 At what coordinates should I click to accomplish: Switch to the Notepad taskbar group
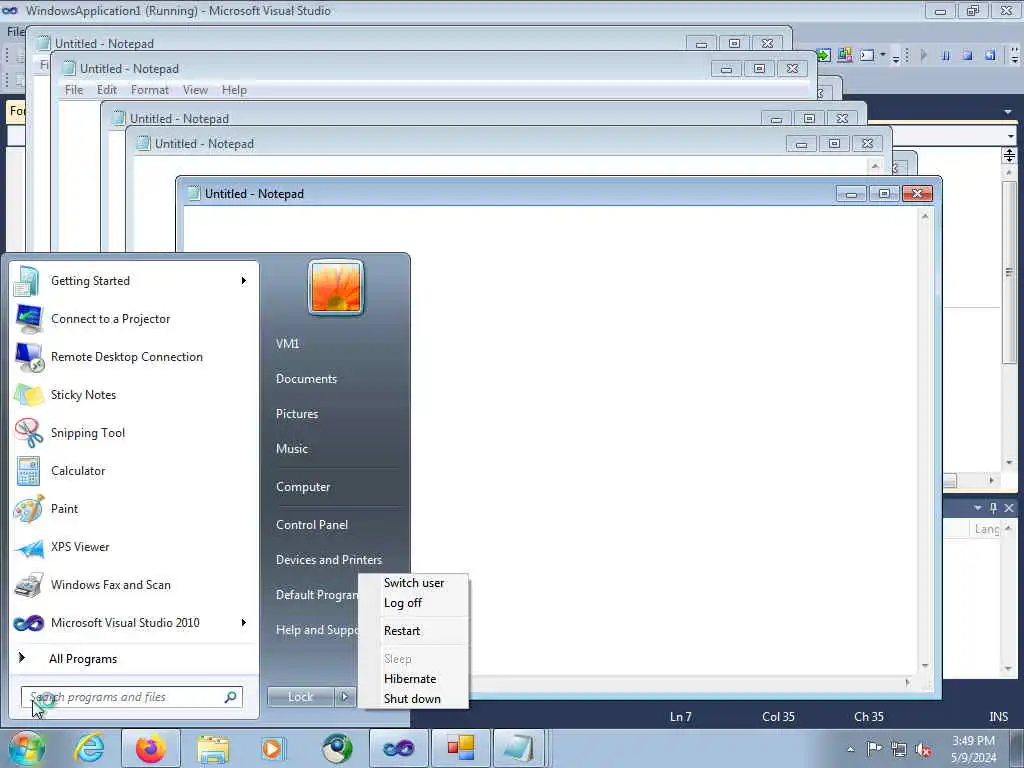point(520,748)
